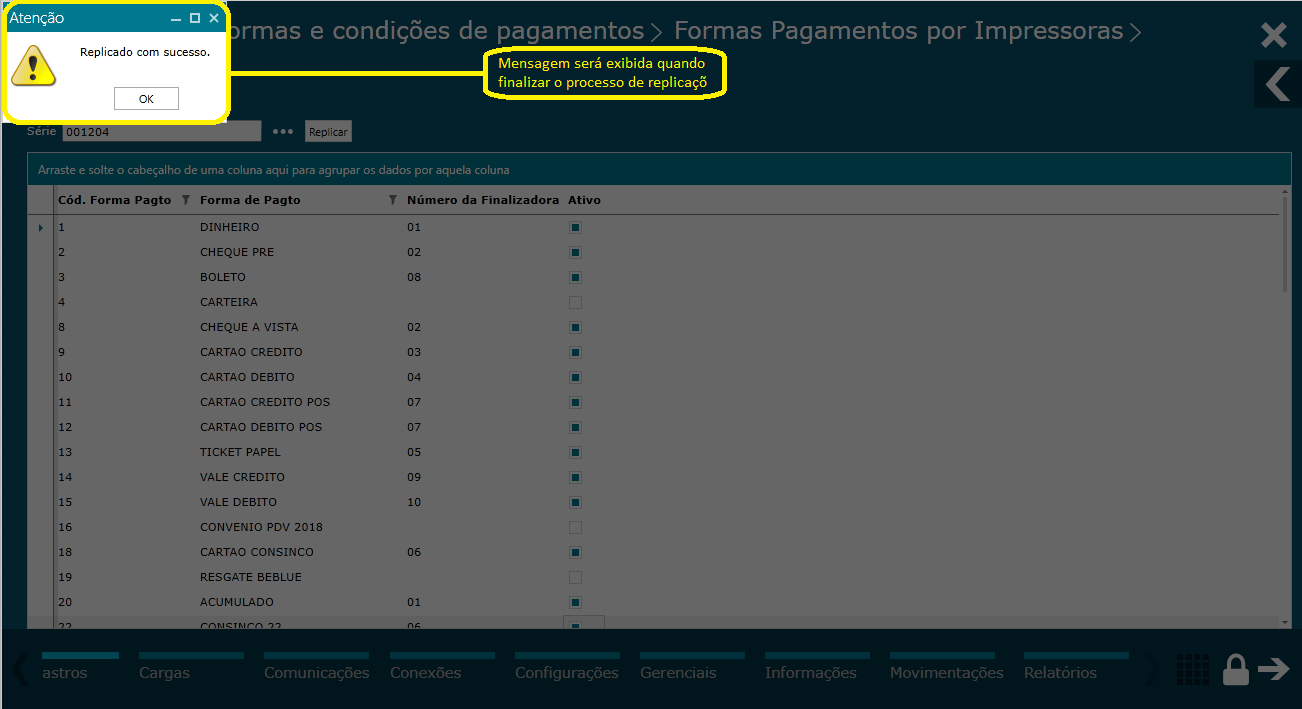Open filter for Cód. Forma Pagto column
The image size is (1302, 709).
[185, 200]
